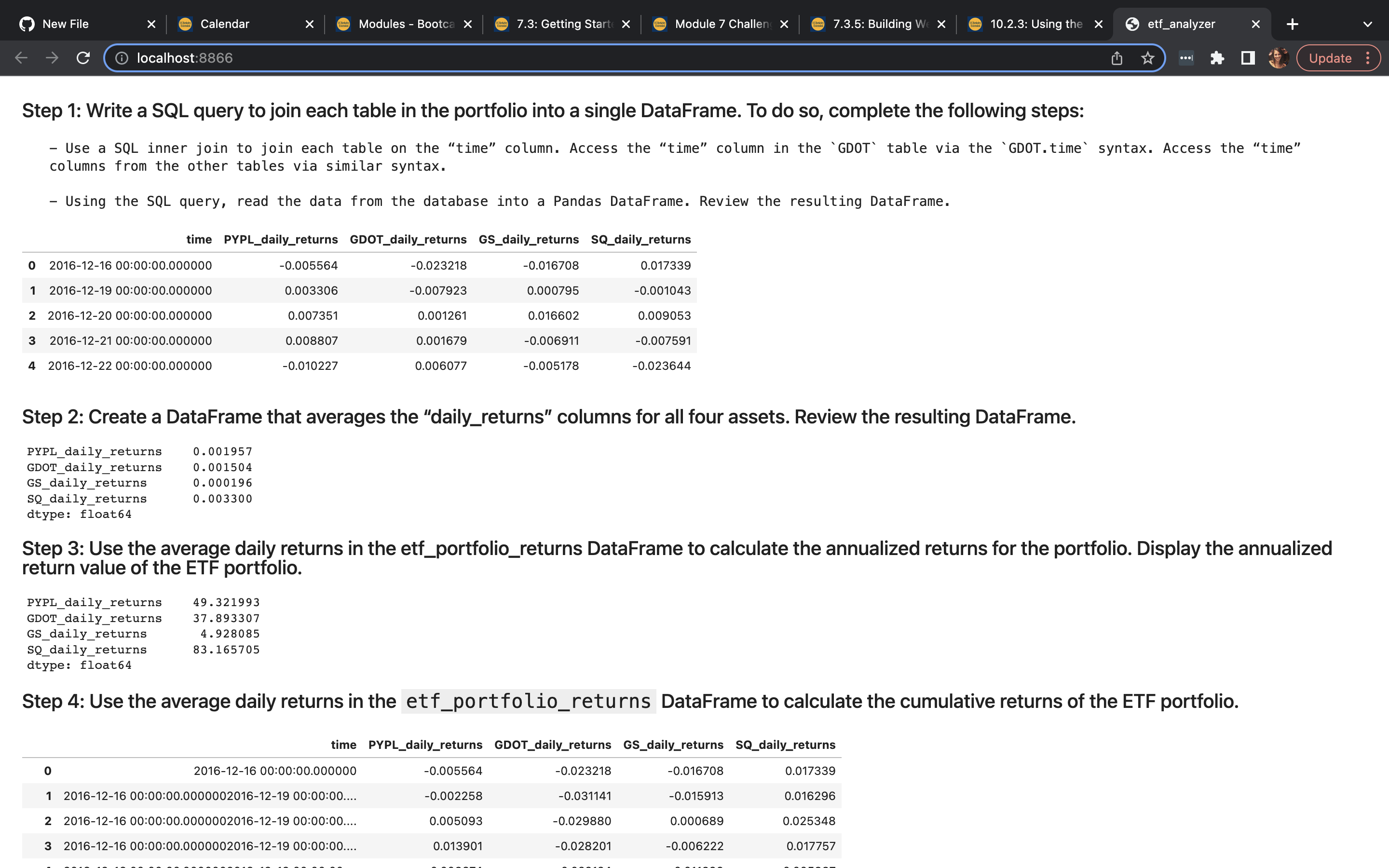Open the Chrome three-dot menu

1368,58
